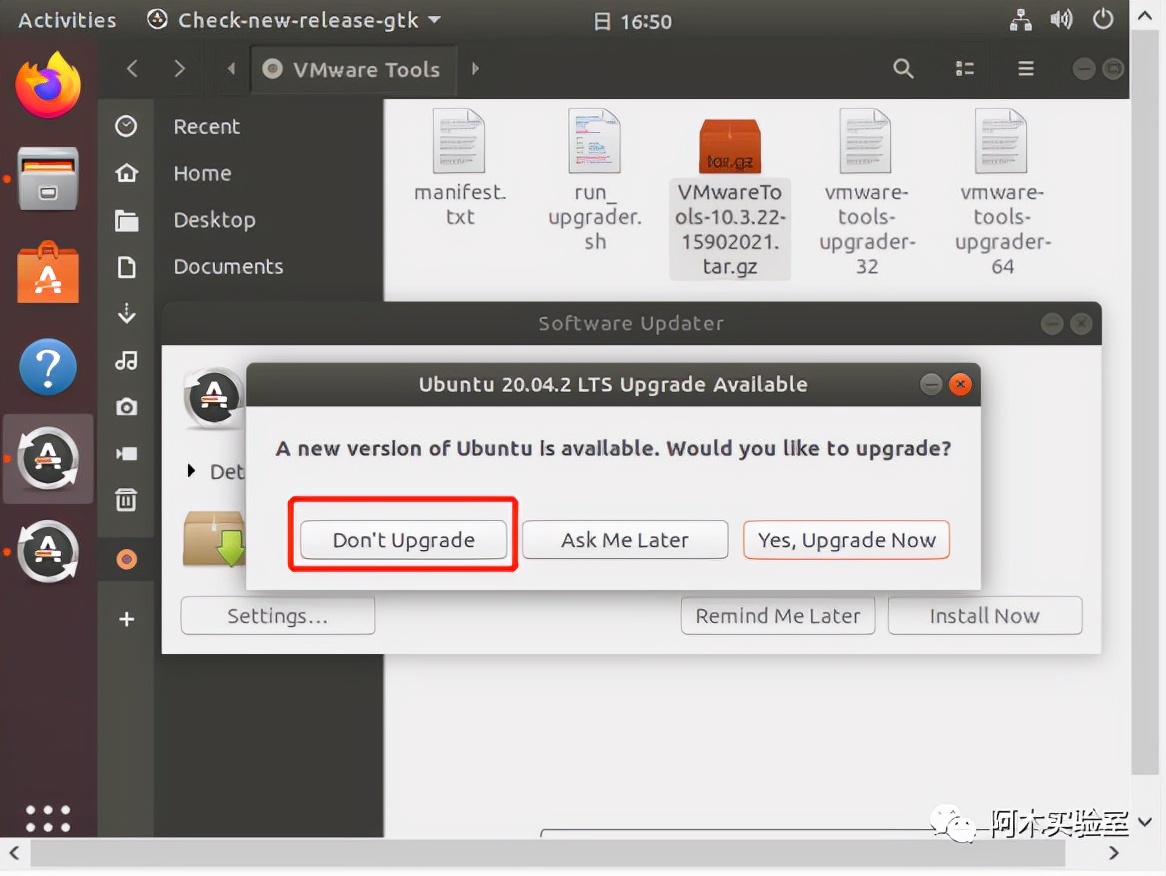The width and height of the screenshot is (1166, 876).
Task: Go to Home in sidebar
Action: pyautogui.click(x=202, y=173)
